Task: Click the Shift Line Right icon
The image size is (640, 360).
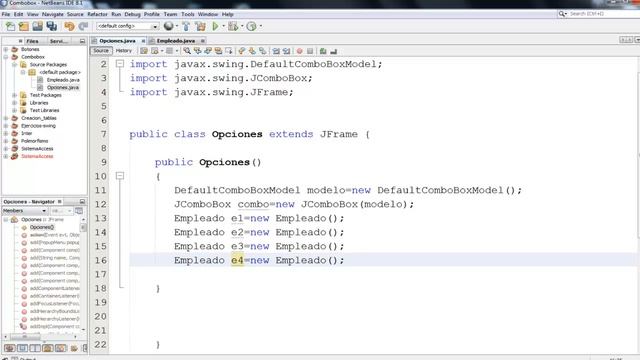Action: tap(287, 51)
